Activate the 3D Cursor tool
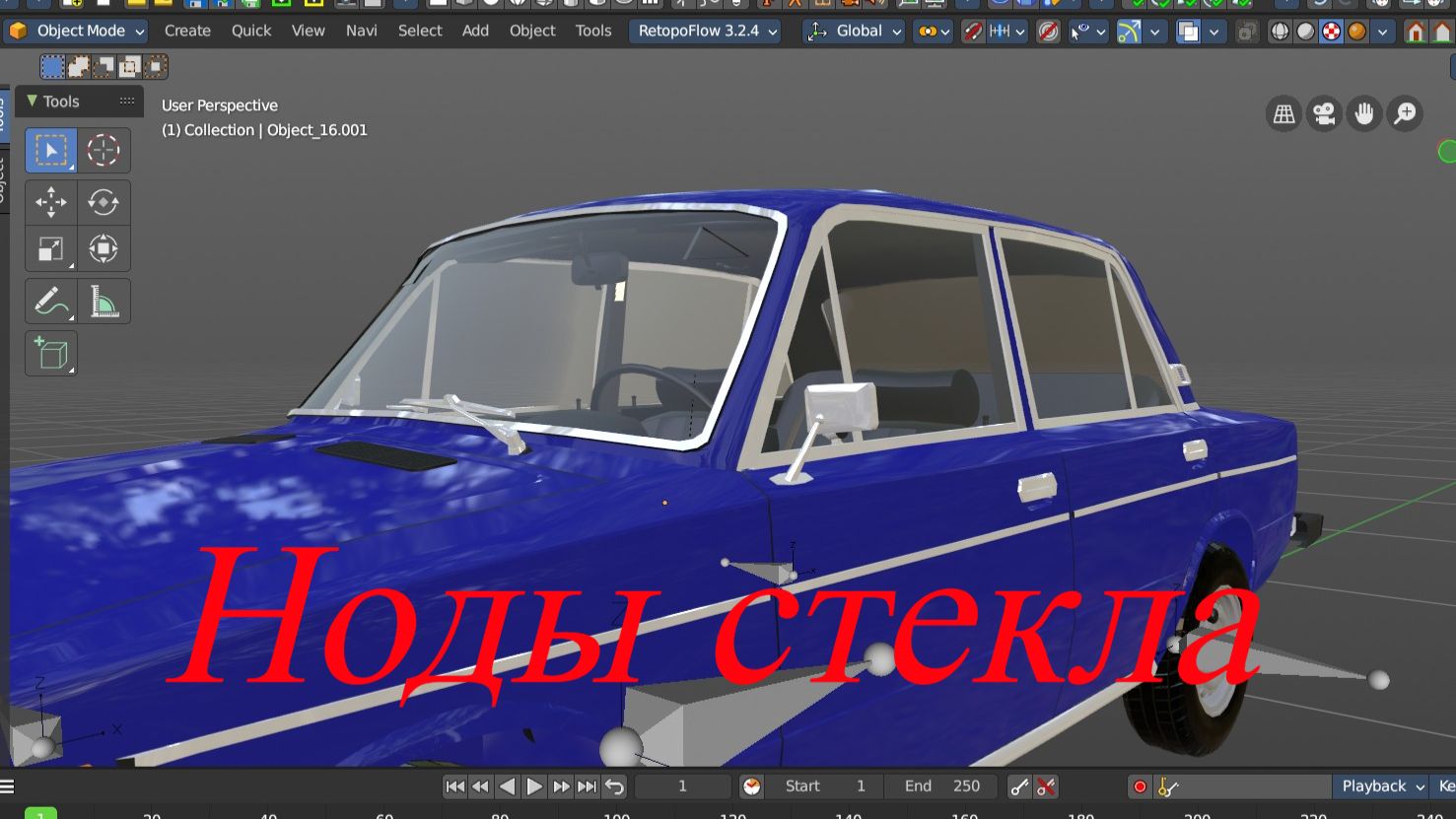 (x=104, y=151)
